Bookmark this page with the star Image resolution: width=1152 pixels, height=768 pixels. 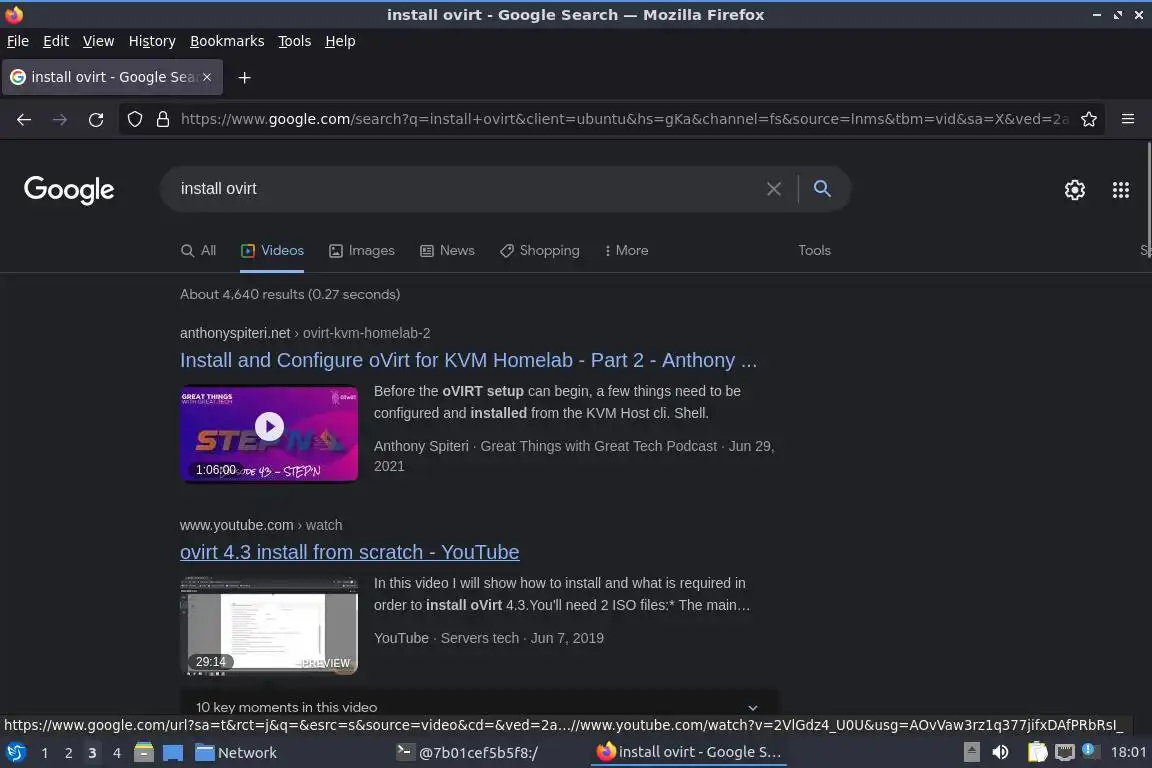point(1089,119)
